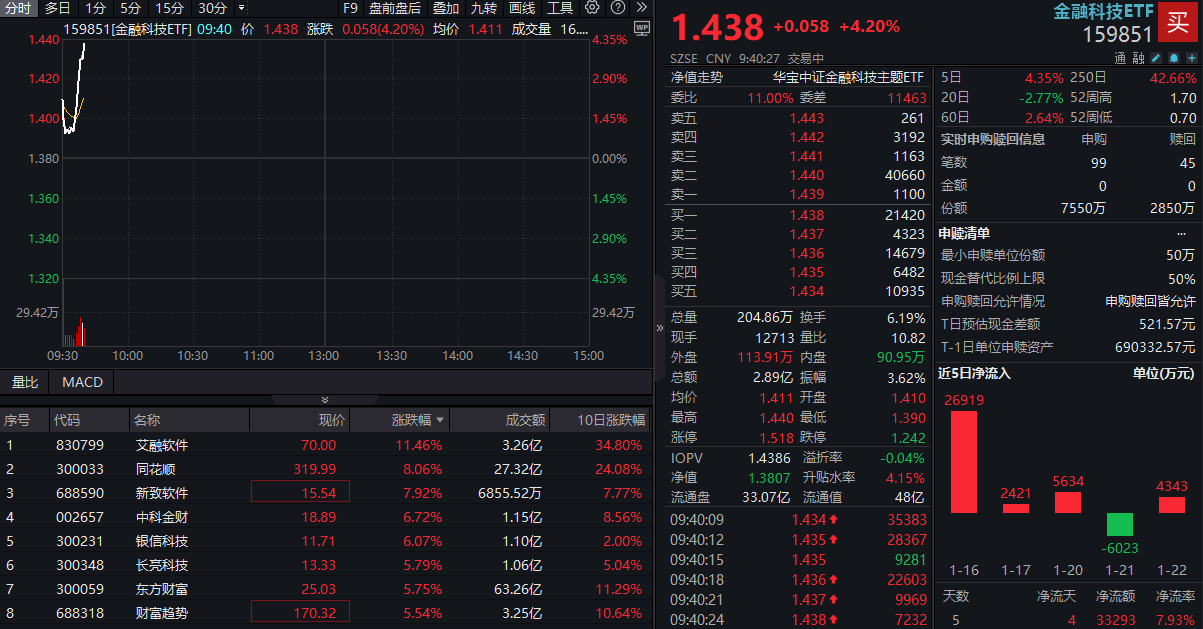1203x629 pixels.
Task: Click the red 买 buy button
Action: click(x=1178, y=26)
